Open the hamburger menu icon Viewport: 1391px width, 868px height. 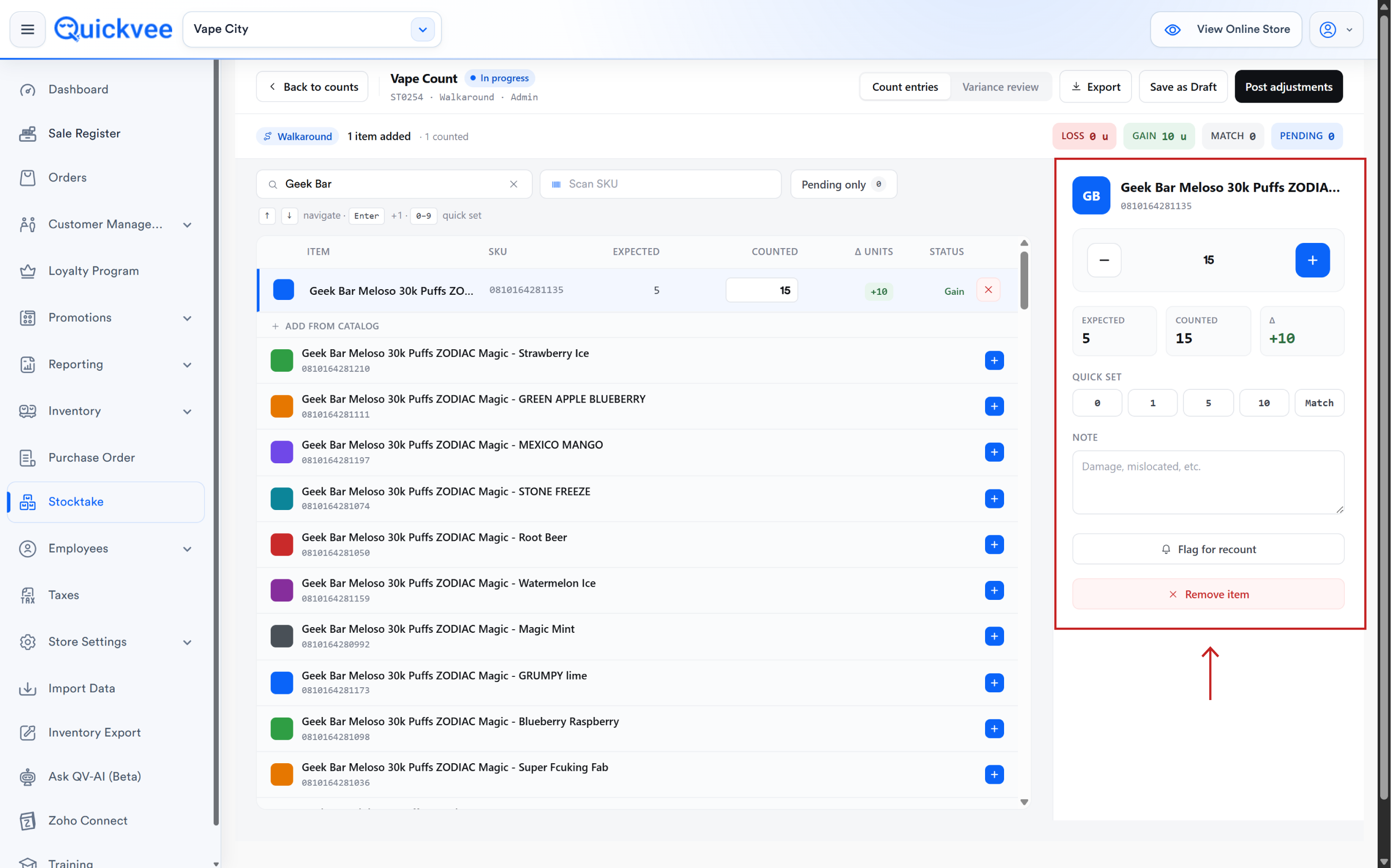pos(28,29)
